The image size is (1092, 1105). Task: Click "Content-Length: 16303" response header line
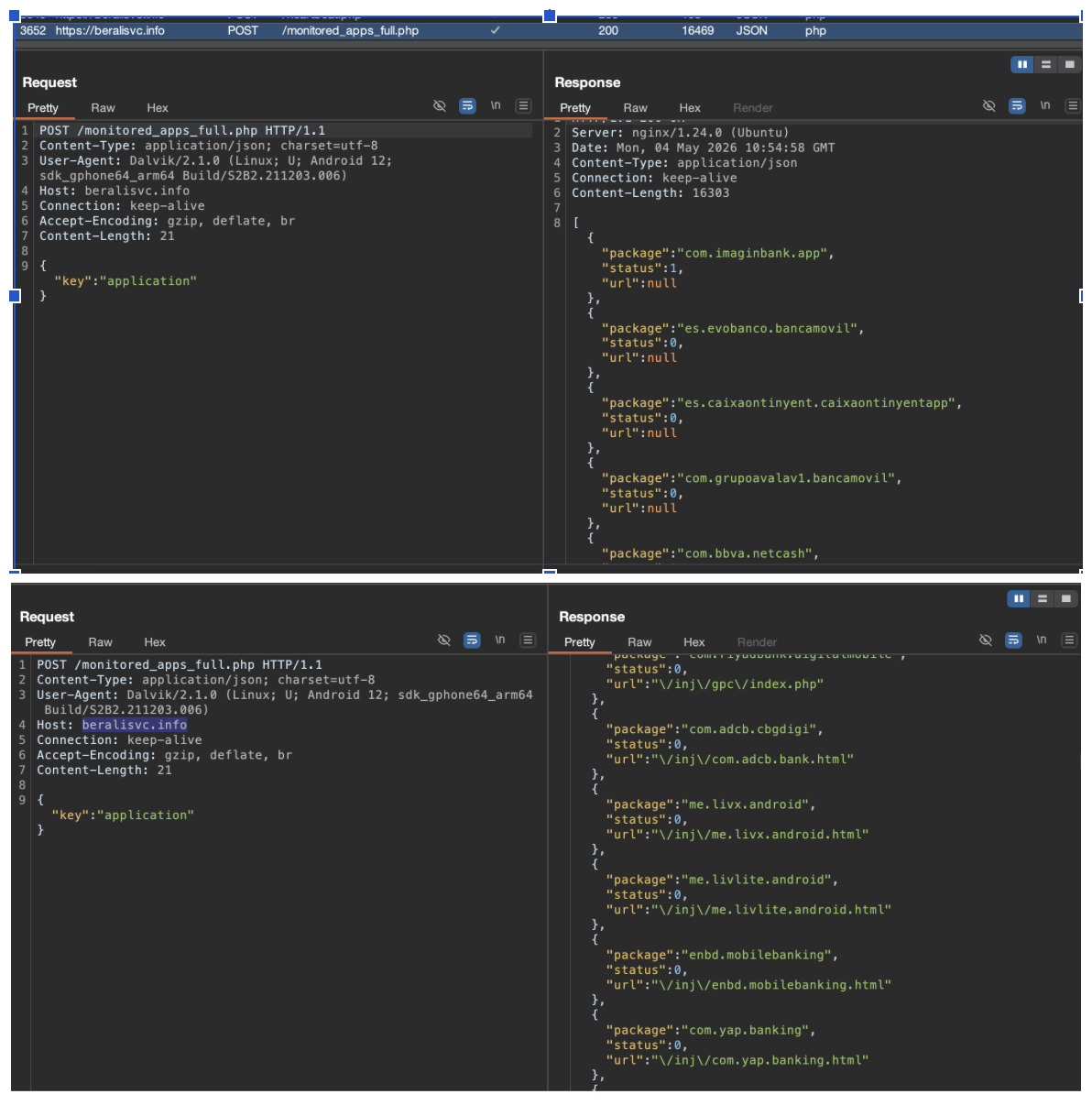pos(650,192)
